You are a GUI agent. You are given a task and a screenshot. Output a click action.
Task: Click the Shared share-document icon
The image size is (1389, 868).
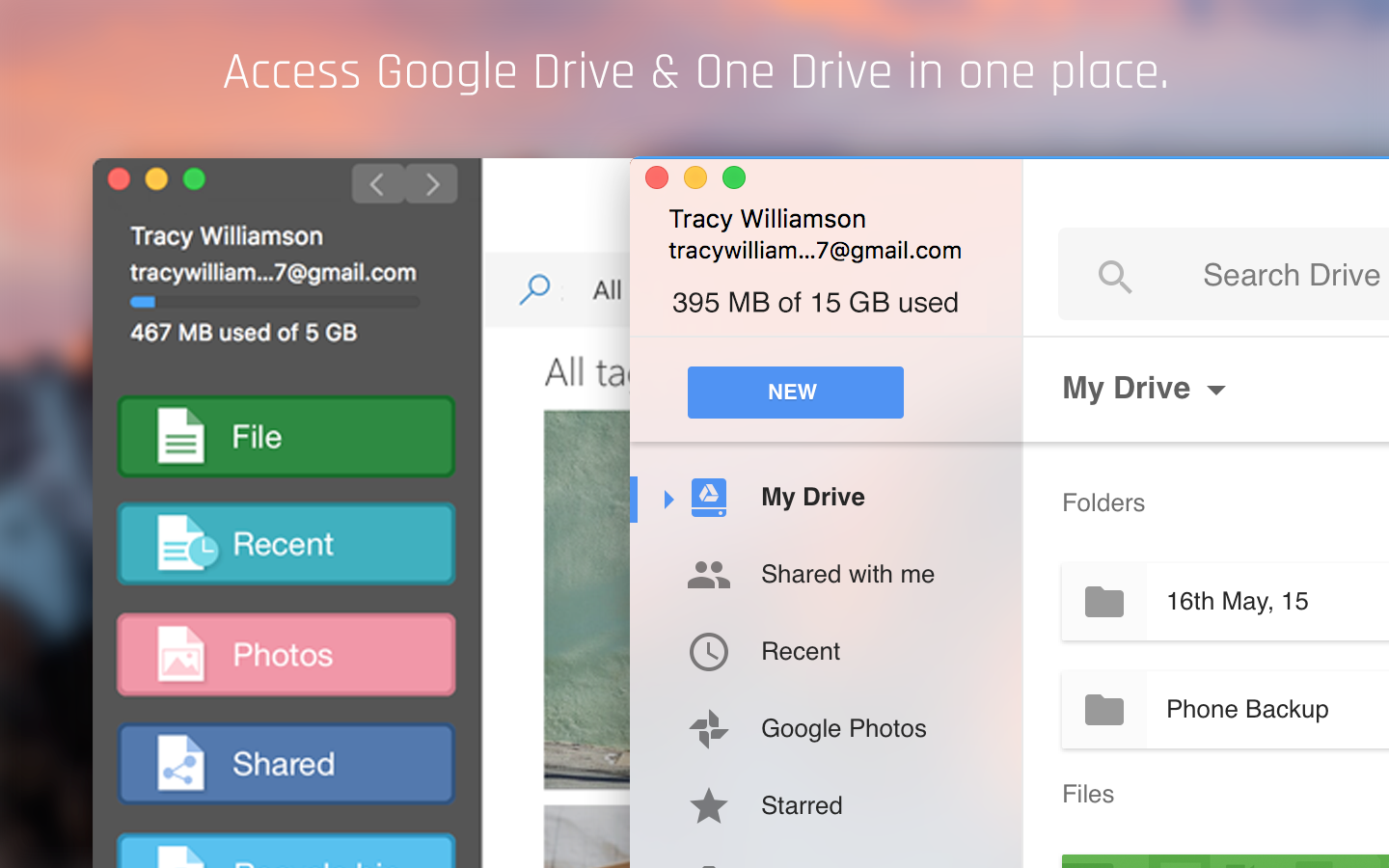pos(180,764)
